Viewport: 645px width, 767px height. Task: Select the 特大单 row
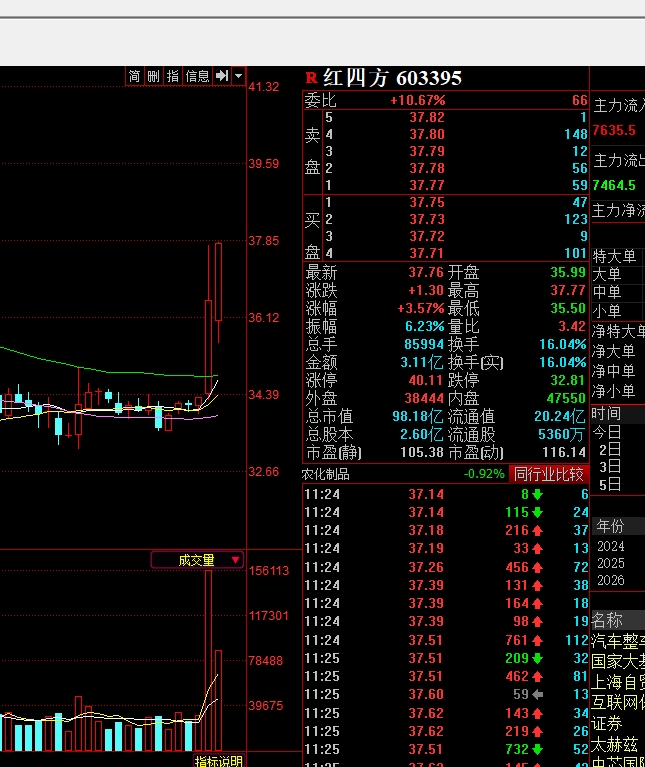click(x=618, y=256)
